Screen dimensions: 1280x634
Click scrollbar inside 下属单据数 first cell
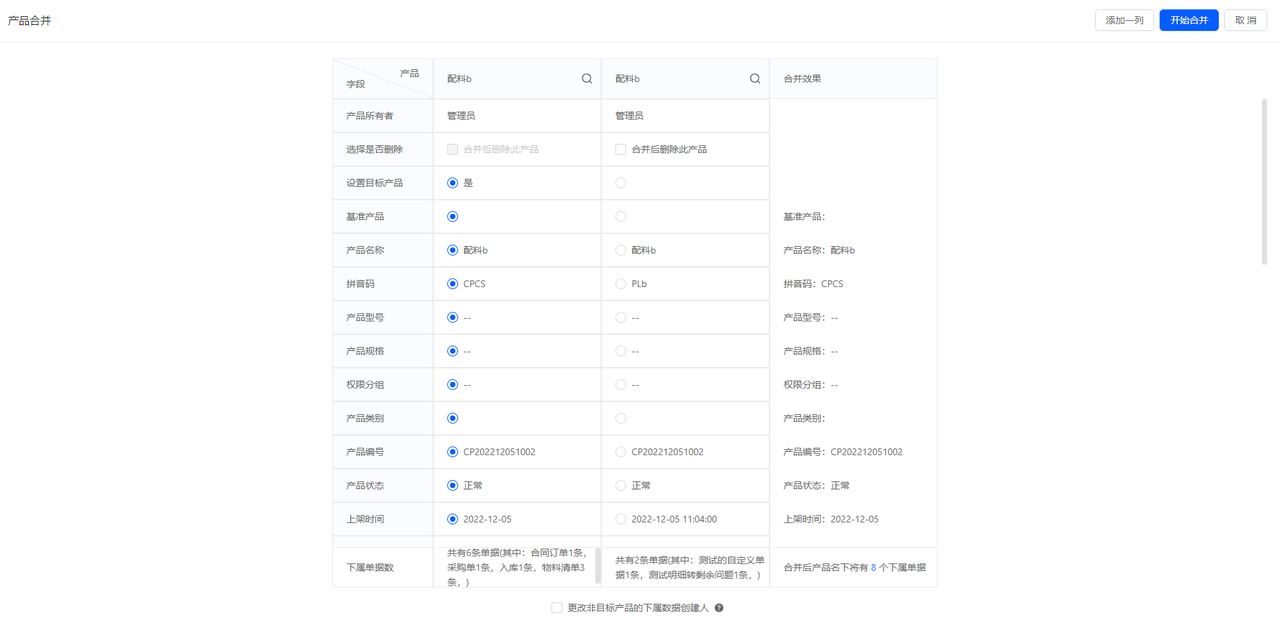pos(598,565)
